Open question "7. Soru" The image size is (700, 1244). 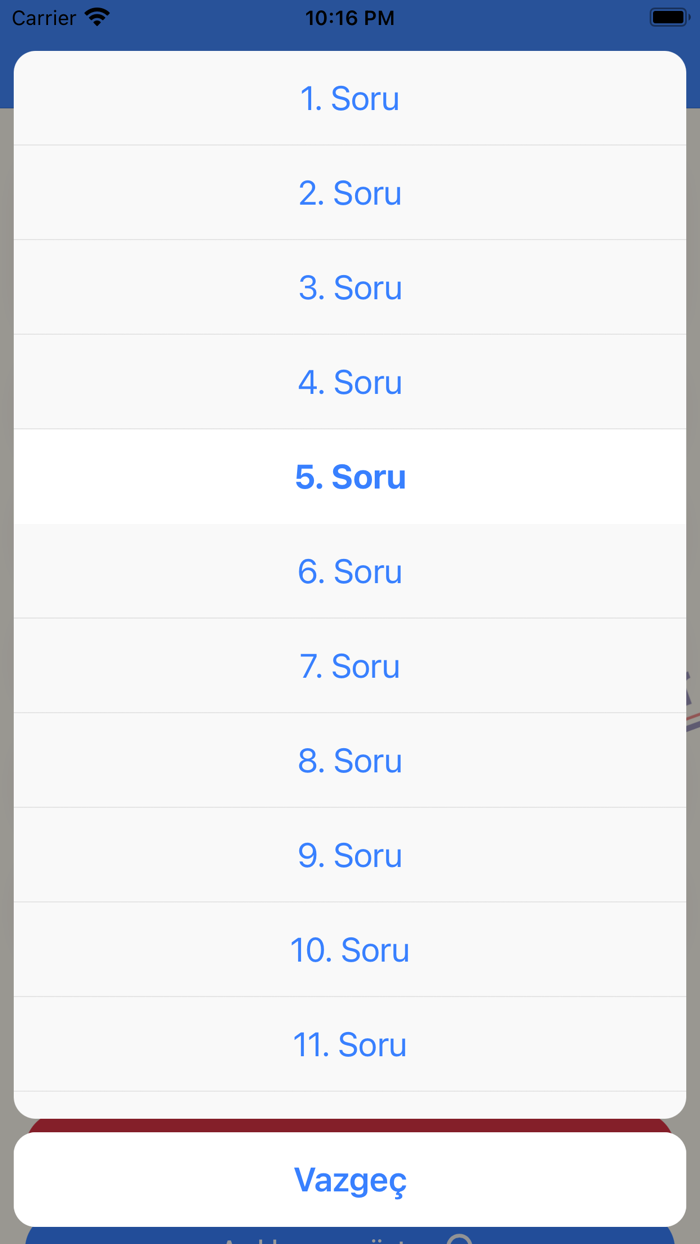[350, 666]
